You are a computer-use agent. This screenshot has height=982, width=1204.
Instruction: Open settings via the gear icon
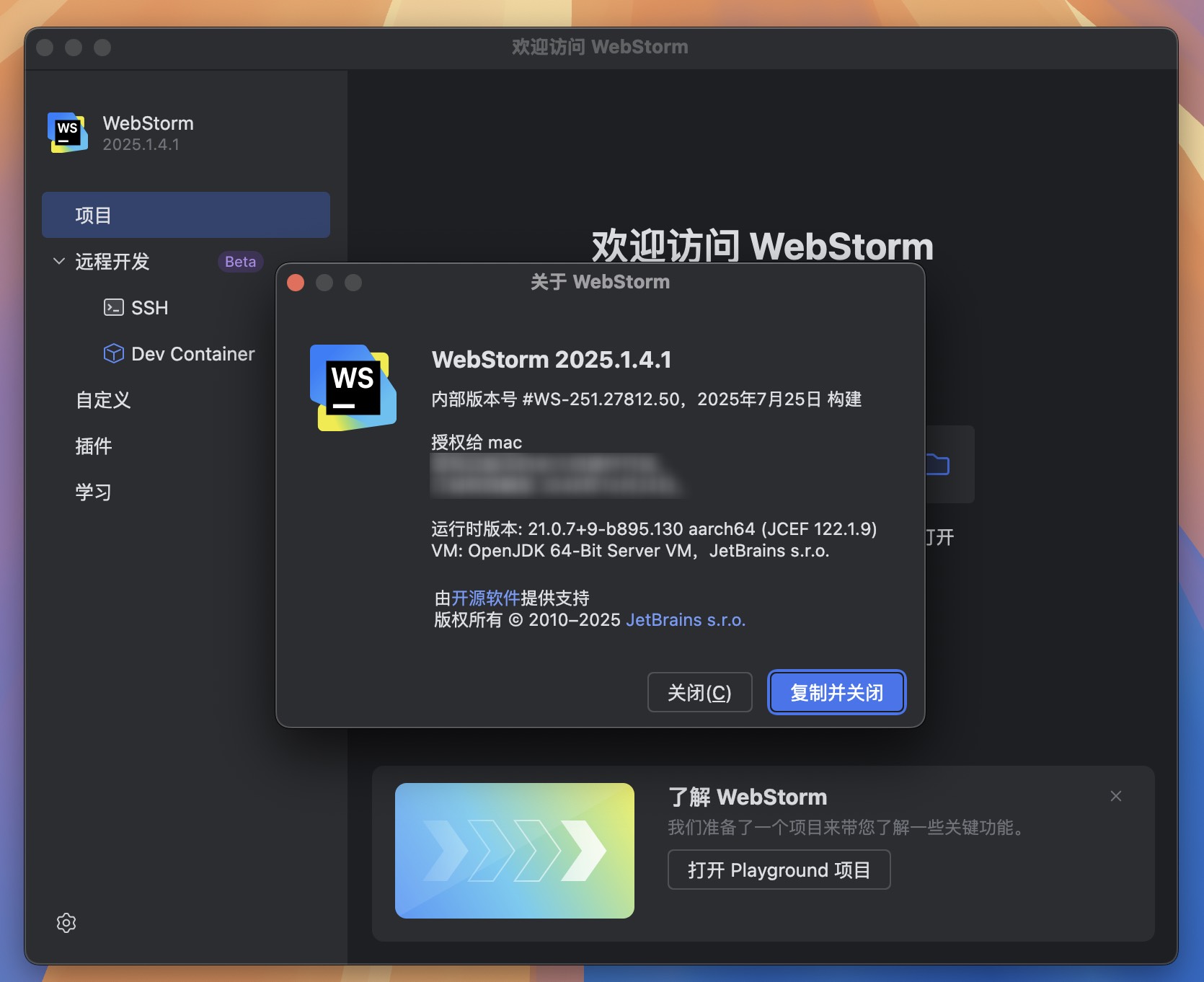tap(66, 923)
